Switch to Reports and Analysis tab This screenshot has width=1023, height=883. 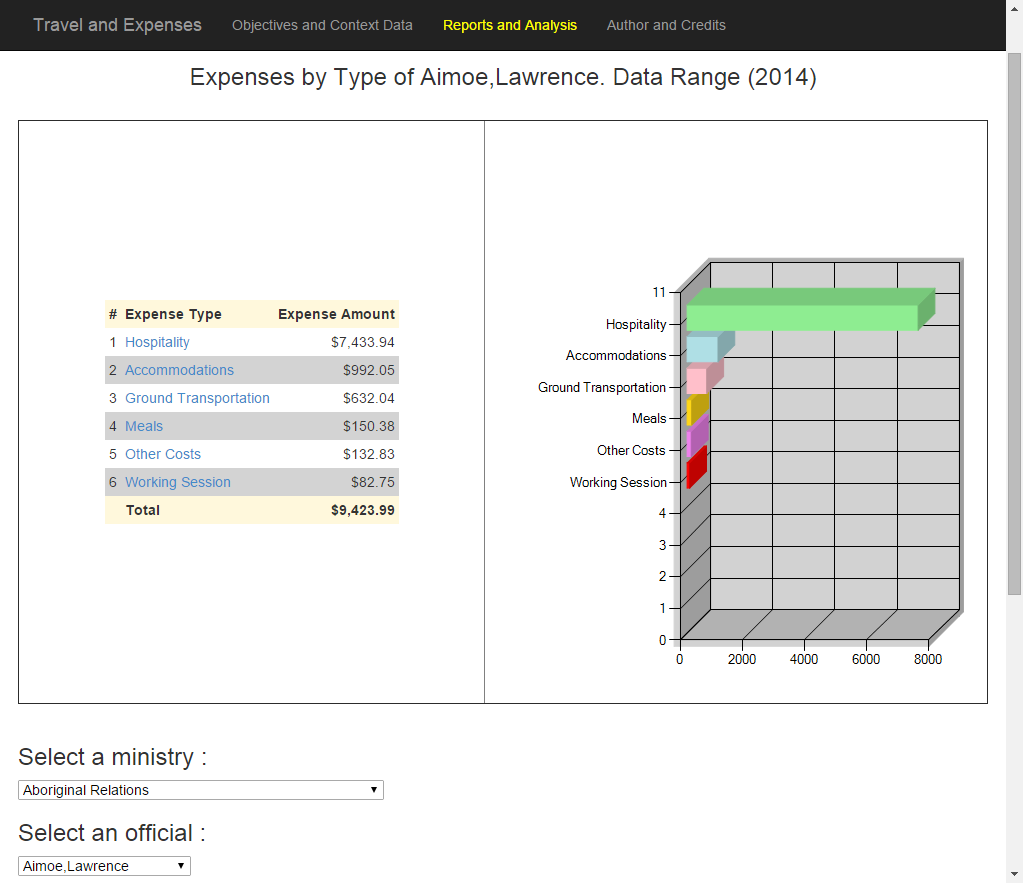point(510,25)
